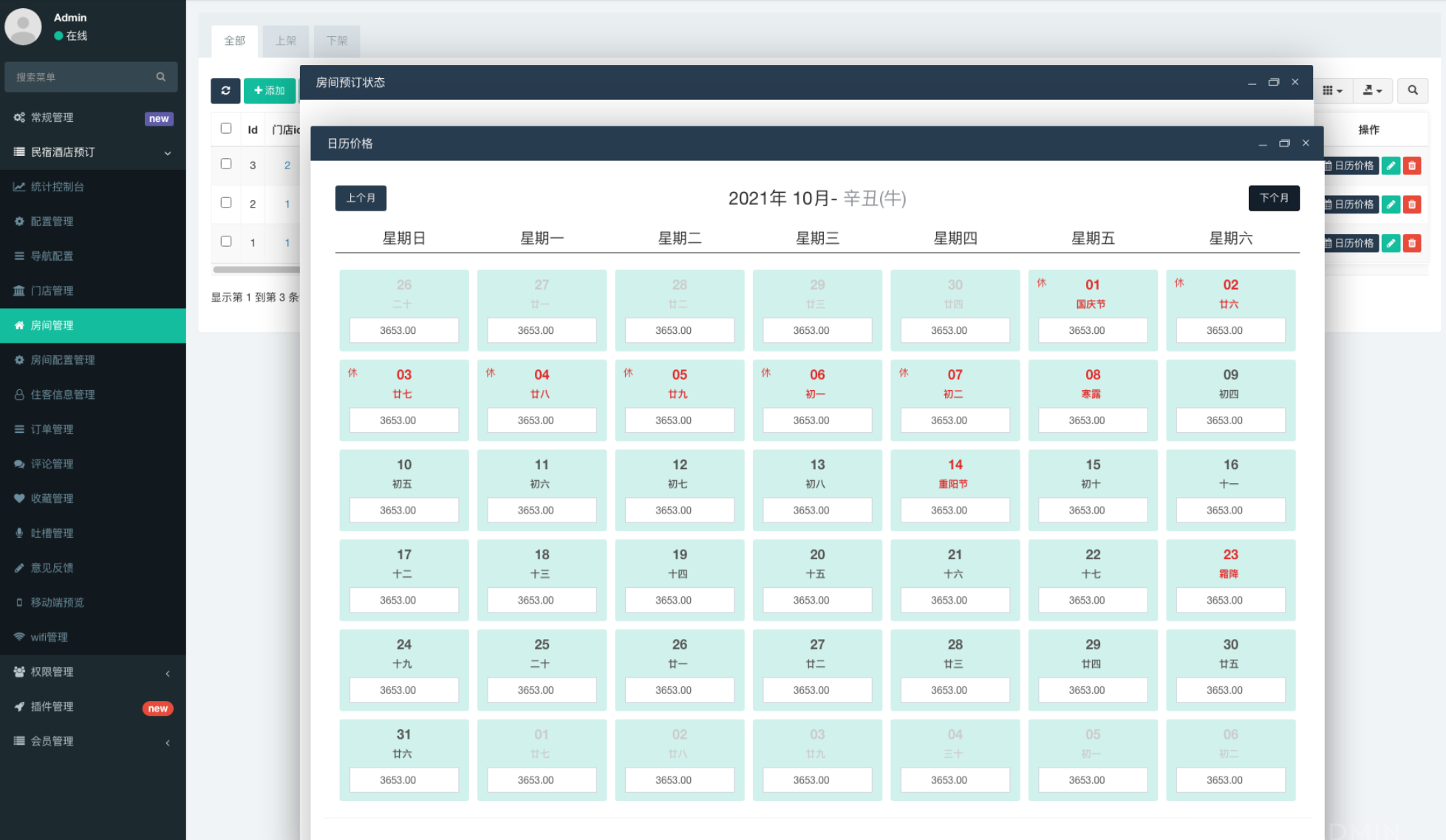Check the row with Id 1
Screen dimensions: 1446x840
226,242
